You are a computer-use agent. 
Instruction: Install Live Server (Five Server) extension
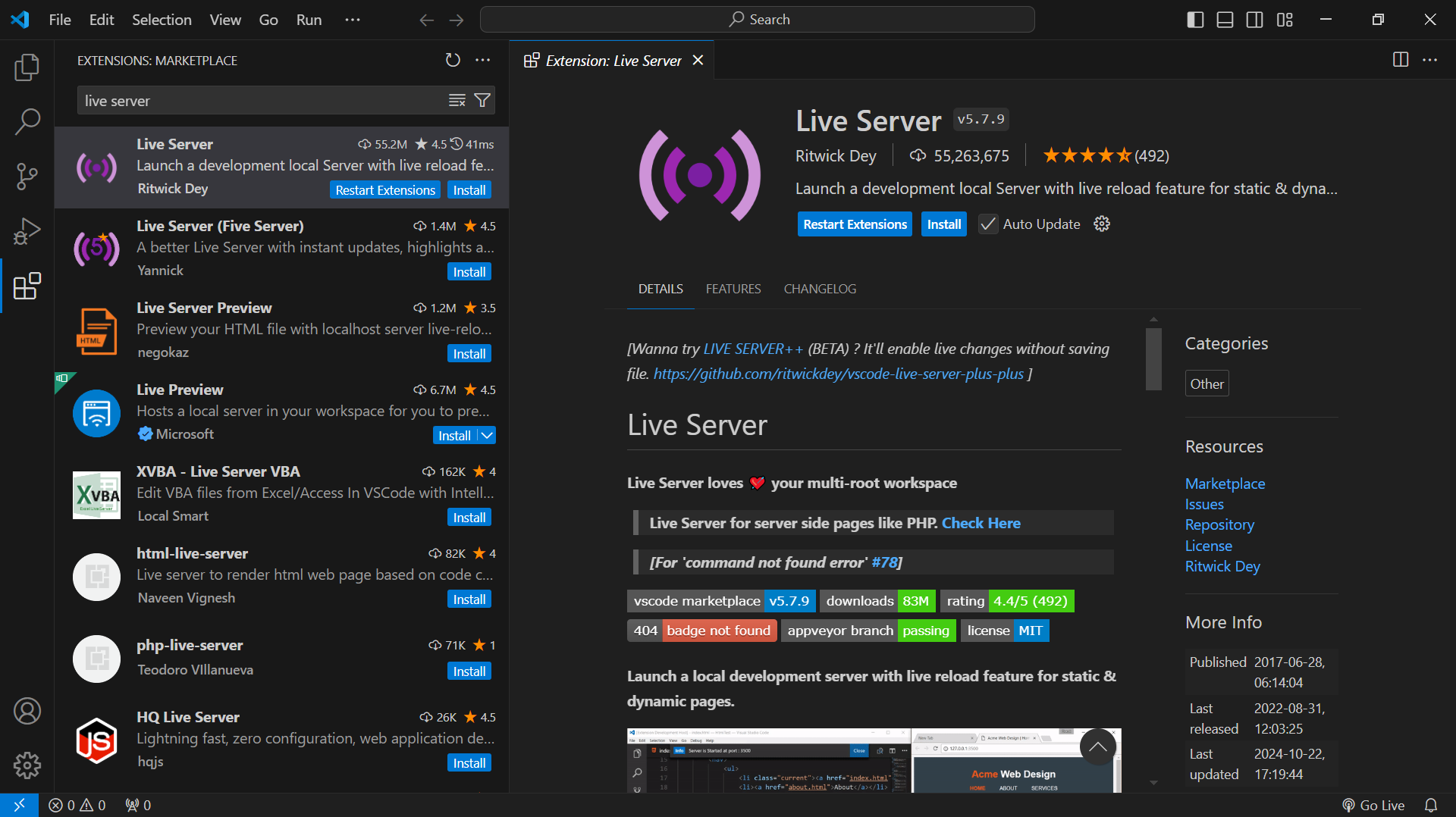tap(469, 271)
